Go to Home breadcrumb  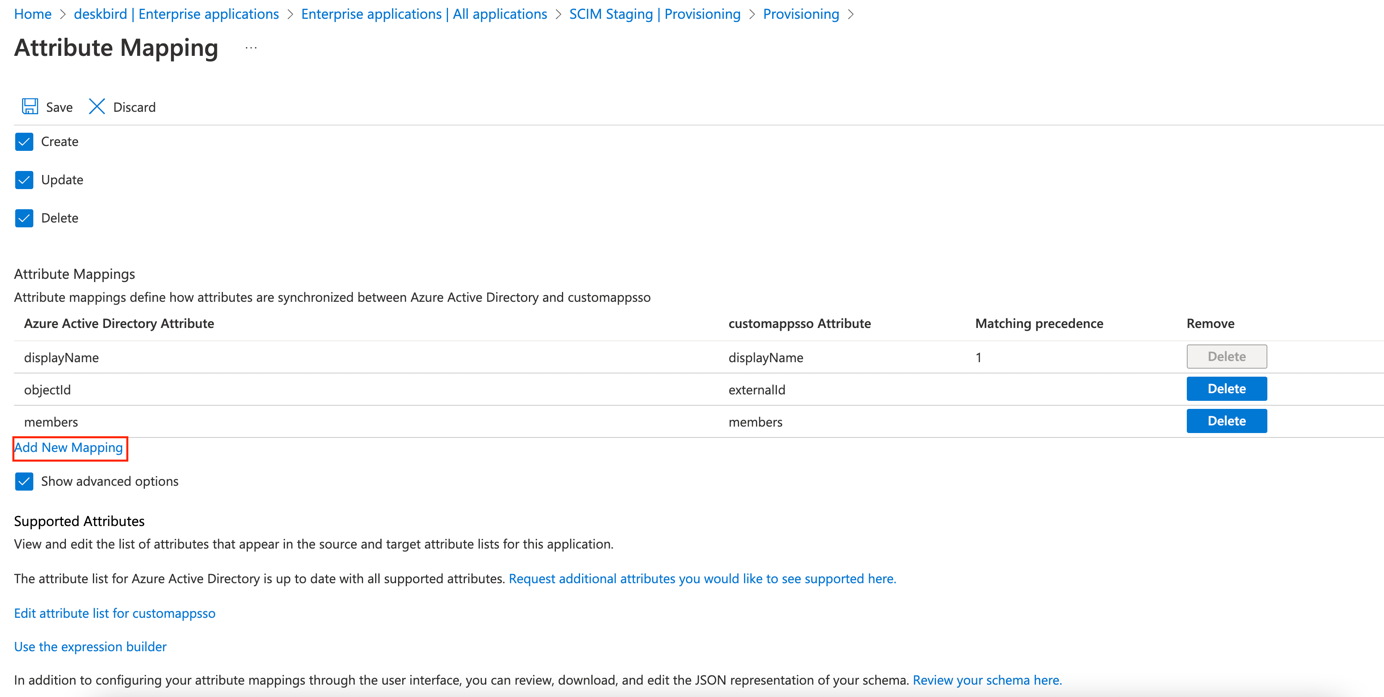point(33,14)
